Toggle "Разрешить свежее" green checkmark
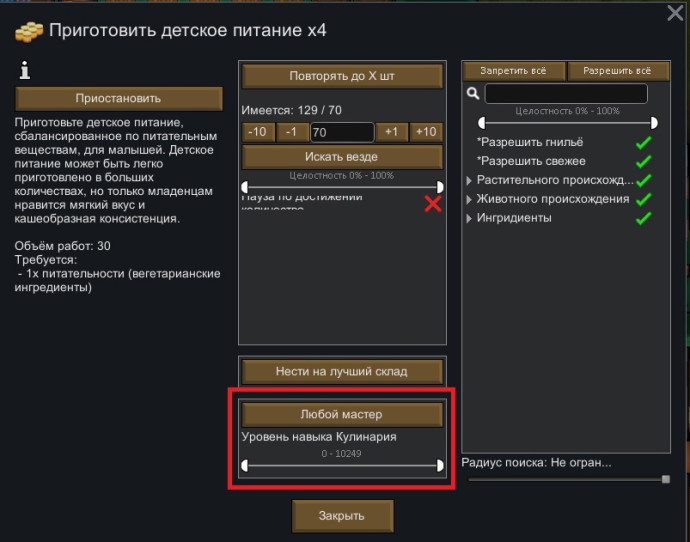The image size is (690, 542). coord(643,162)
